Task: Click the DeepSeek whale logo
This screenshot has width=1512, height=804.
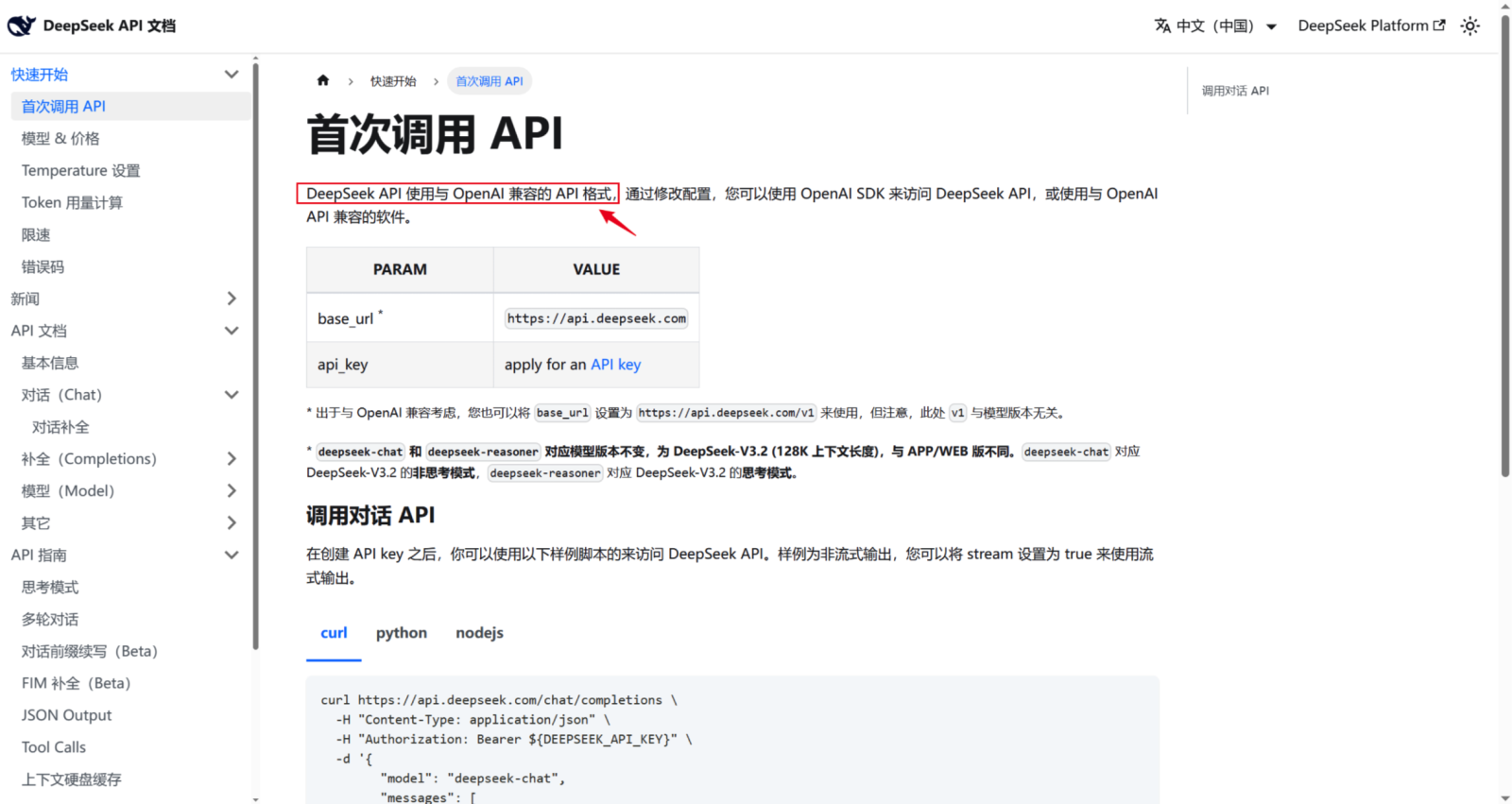Action: [22, 26]
